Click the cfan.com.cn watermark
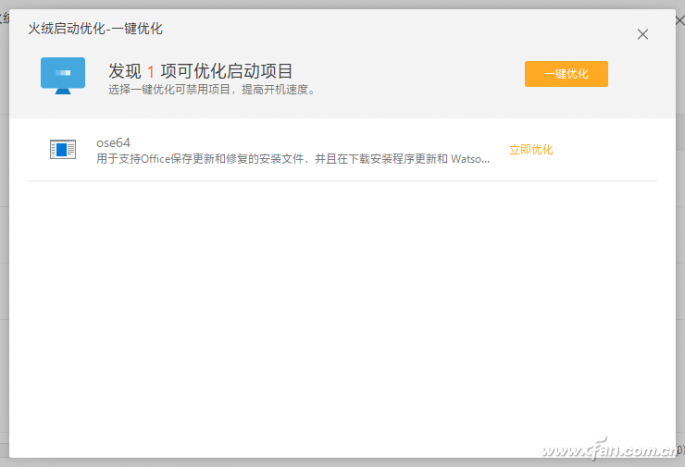This screenshot has height=467, width=685. pyautogui.click(x=609, y=449)
